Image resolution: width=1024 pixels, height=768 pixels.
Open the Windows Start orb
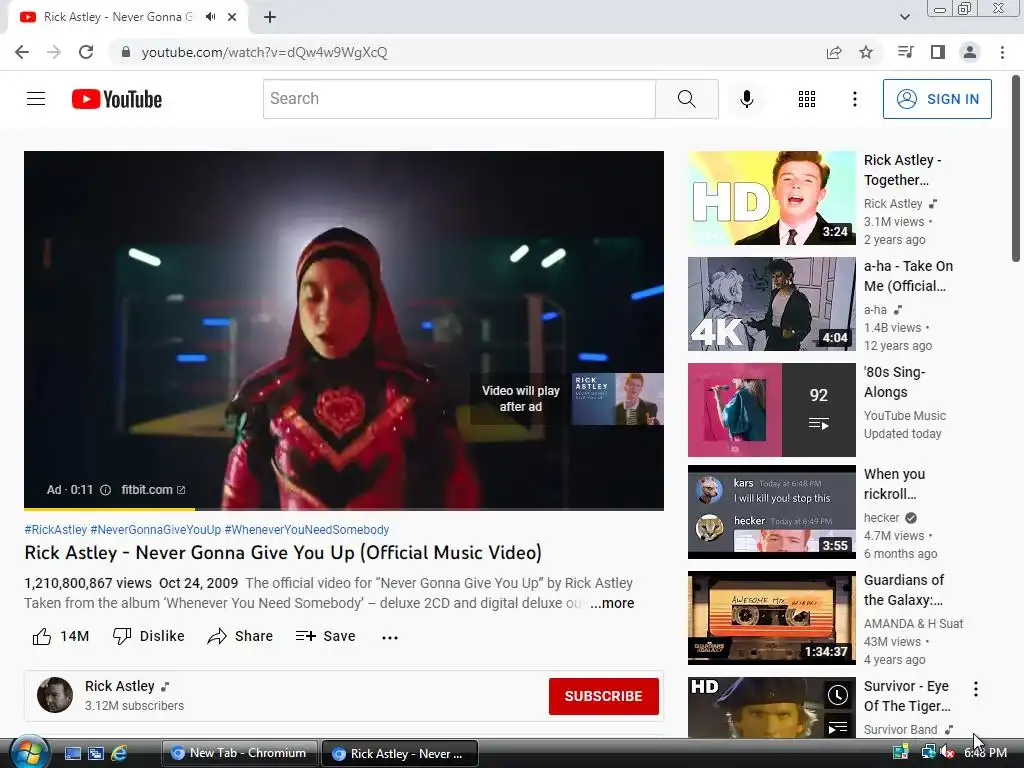pyautogui.click(x=28, y=752)
